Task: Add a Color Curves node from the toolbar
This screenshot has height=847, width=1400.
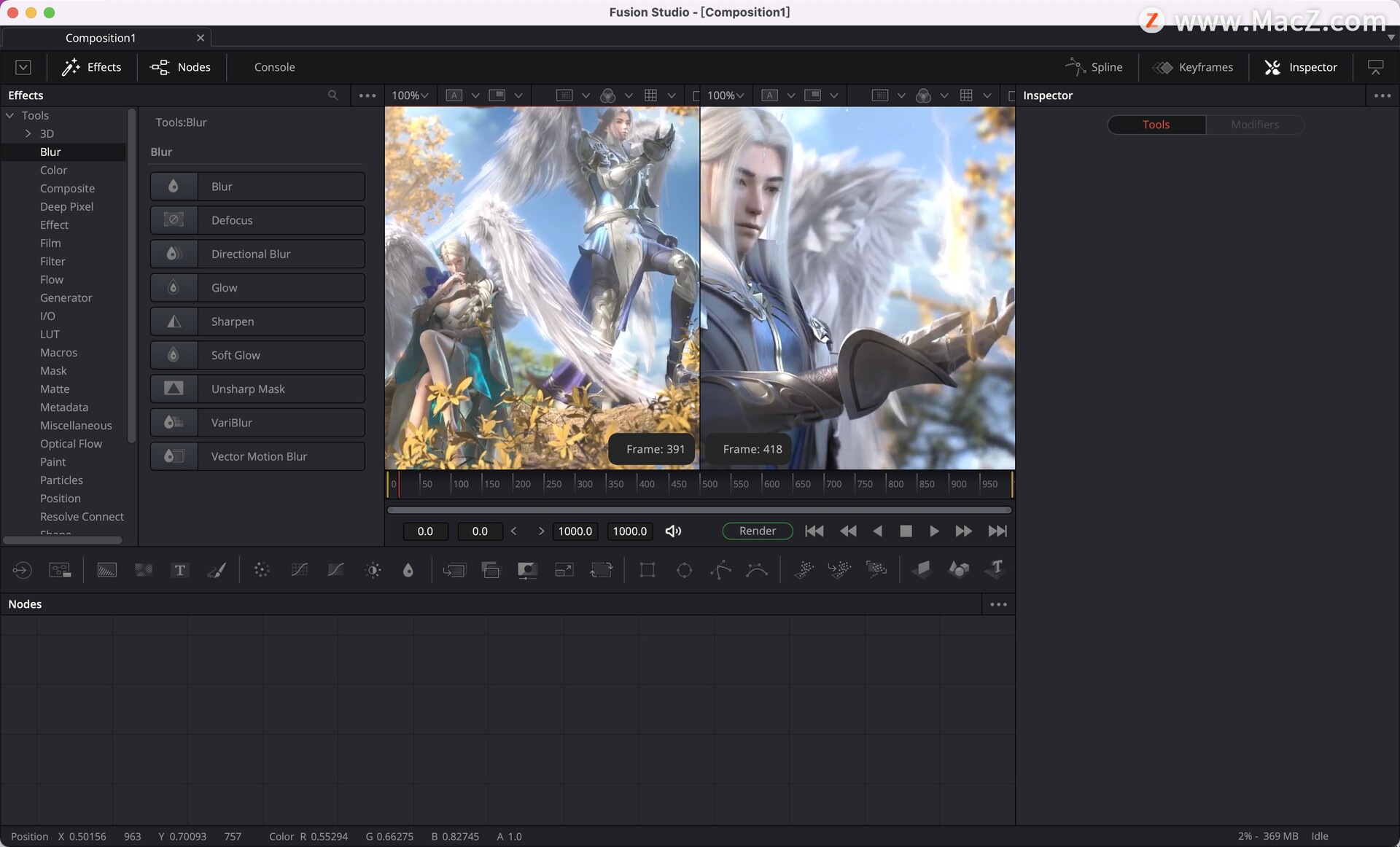Action: [x=299, y=570]
